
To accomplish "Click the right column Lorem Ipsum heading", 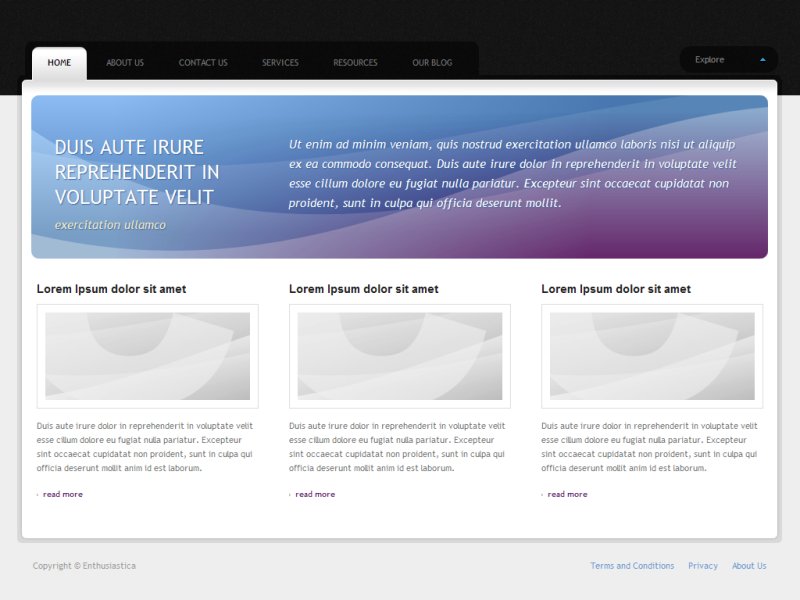I will (x=616, y=289).
